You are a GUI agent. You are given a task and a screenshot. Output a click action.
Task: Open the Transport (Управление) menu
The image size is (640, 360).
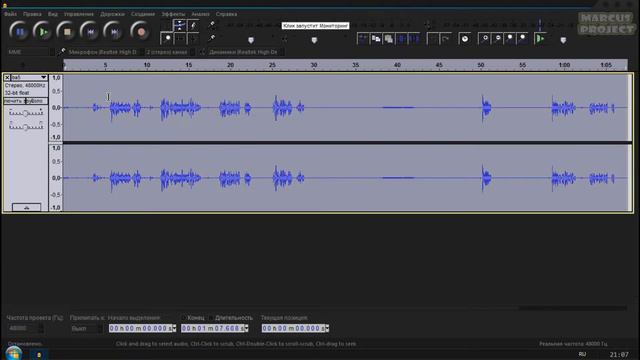pos(78,14)
